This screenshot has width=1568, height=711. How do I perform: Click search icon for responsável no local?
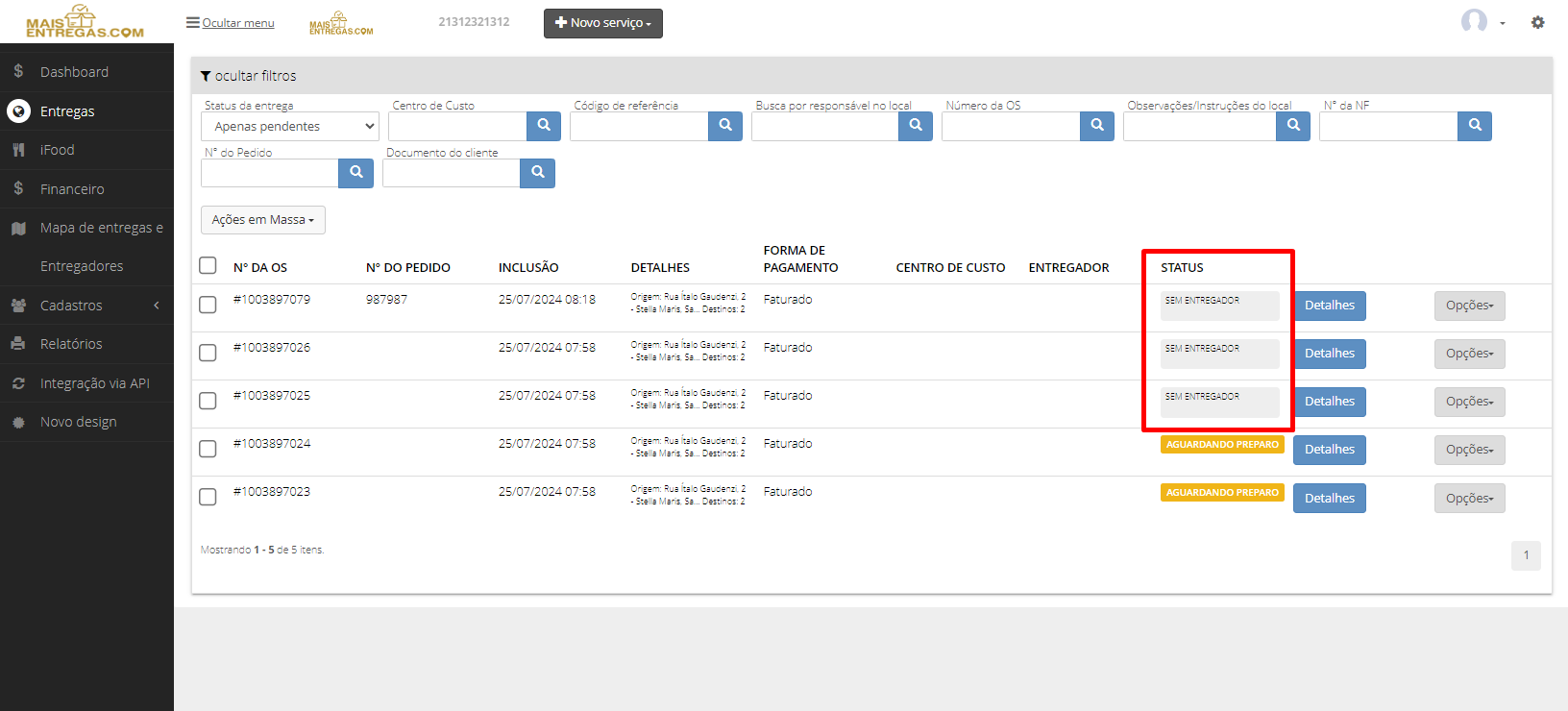(916, 126)
